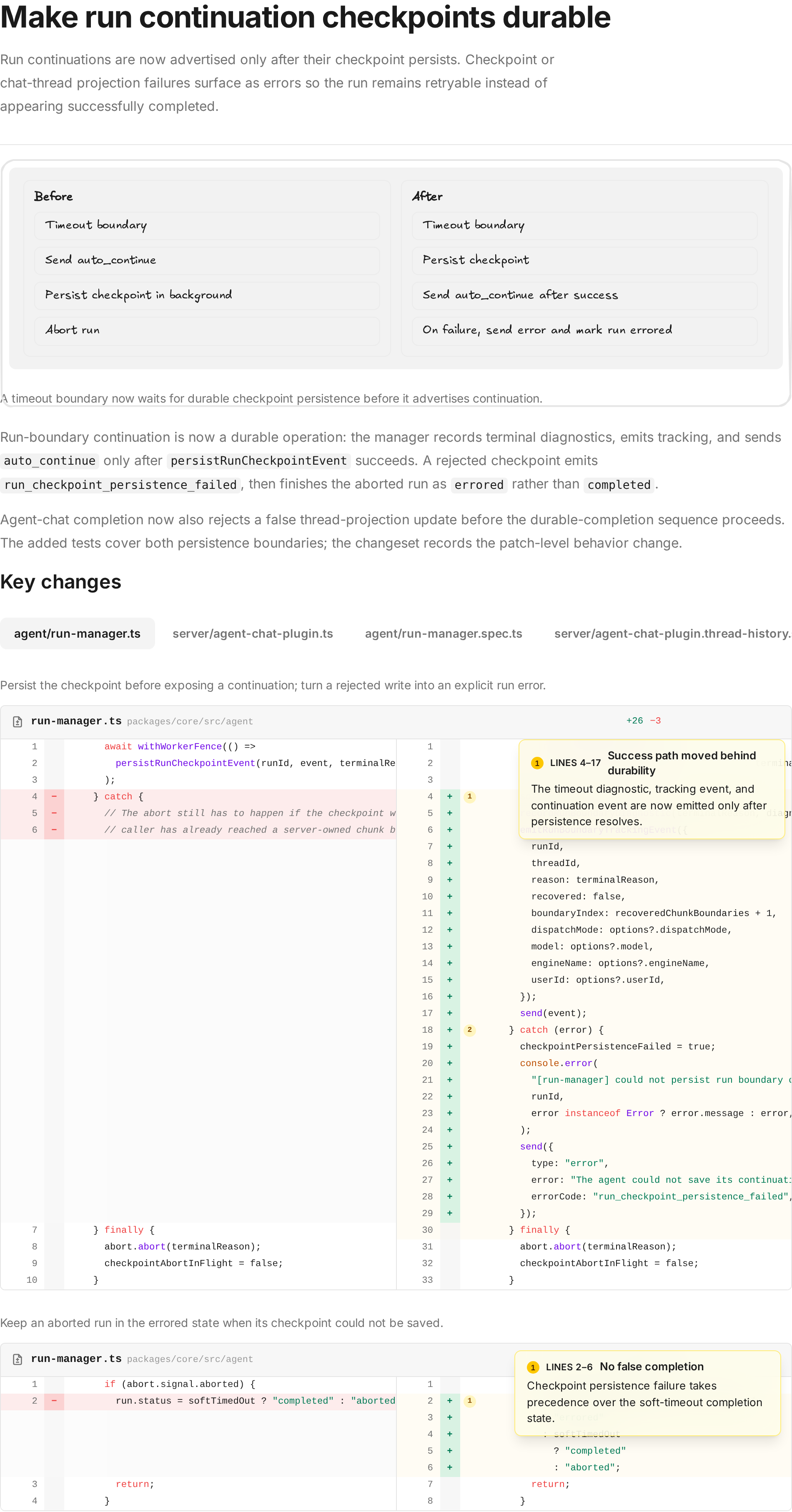Click the 'Key changes' heading
Screen dimensions: 792x1512
point(60,582)
